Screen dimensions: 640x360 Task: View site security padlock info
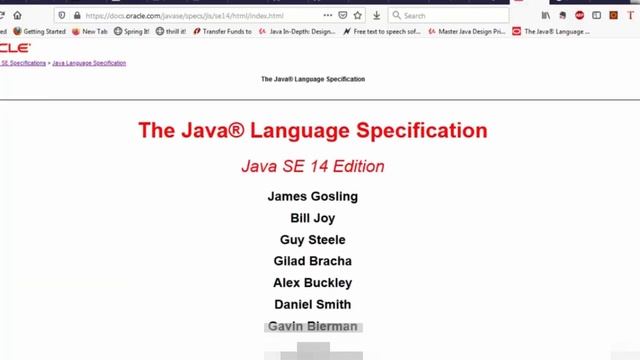(x=77, y=16)
